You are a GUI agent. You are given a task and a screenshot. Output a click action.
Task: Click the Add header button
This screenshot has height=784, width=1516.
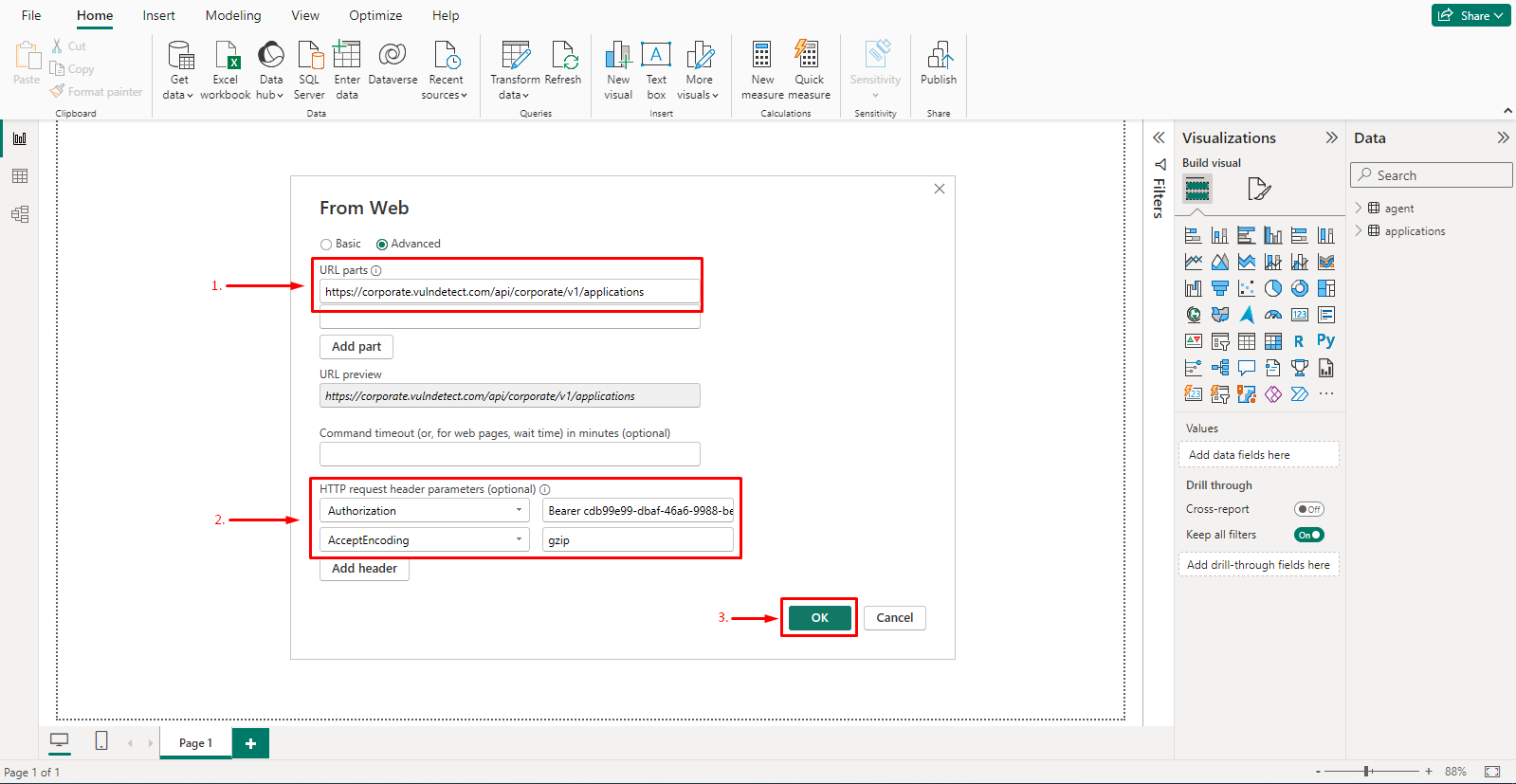tap(364, 569)
